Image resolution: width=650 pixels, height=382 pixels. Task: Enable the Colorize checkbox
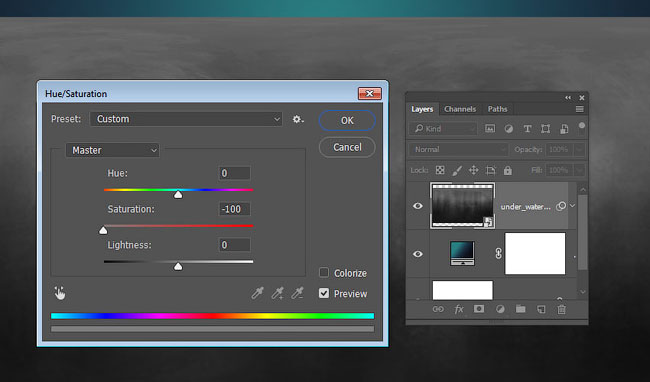point(324,273)
